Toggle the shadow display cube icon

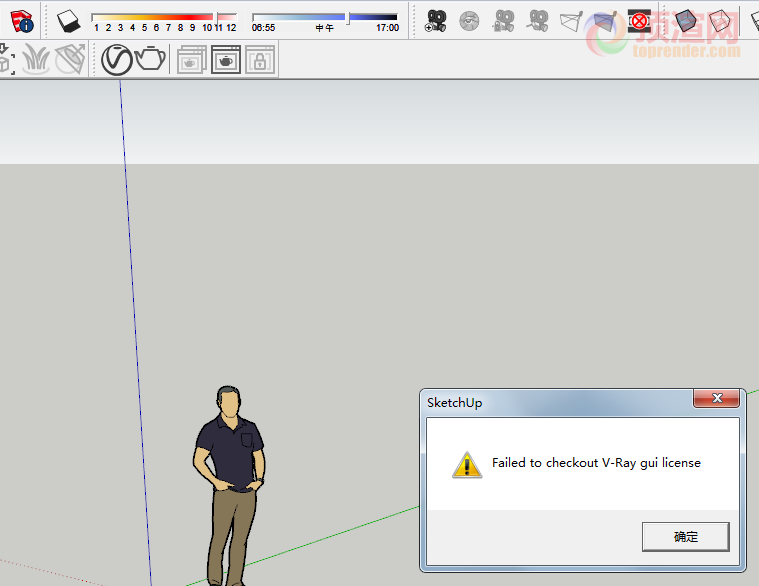(68, 21)
